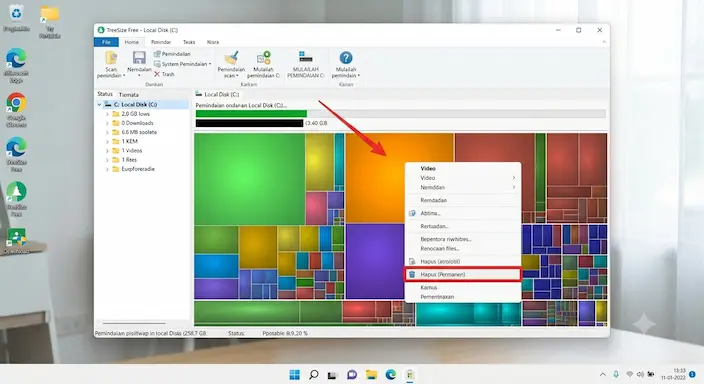Click the red X Trash ribbon button

pos(164,74)
